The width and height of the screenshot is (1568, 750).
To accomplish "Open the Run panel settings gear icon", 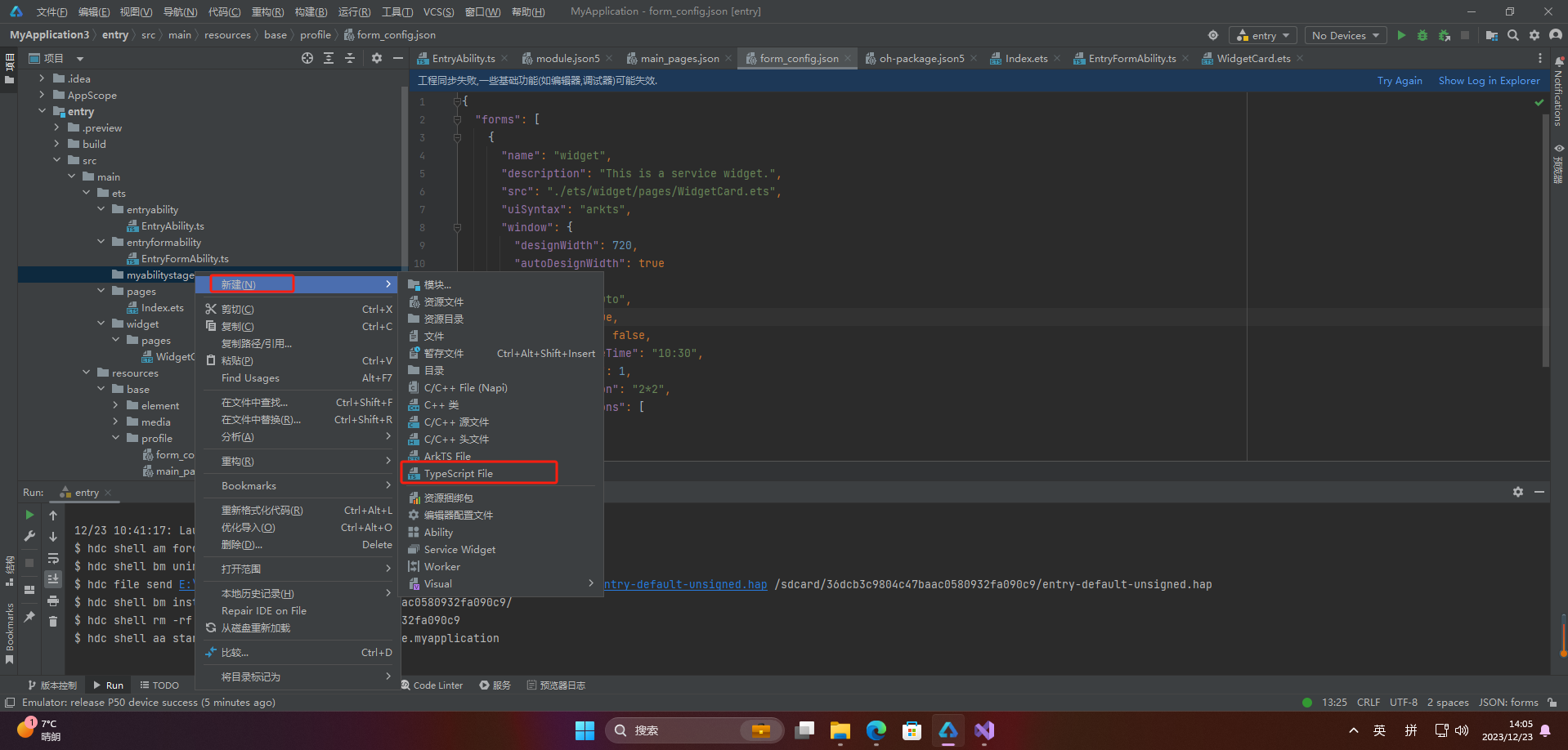I will click(1518, 492).
